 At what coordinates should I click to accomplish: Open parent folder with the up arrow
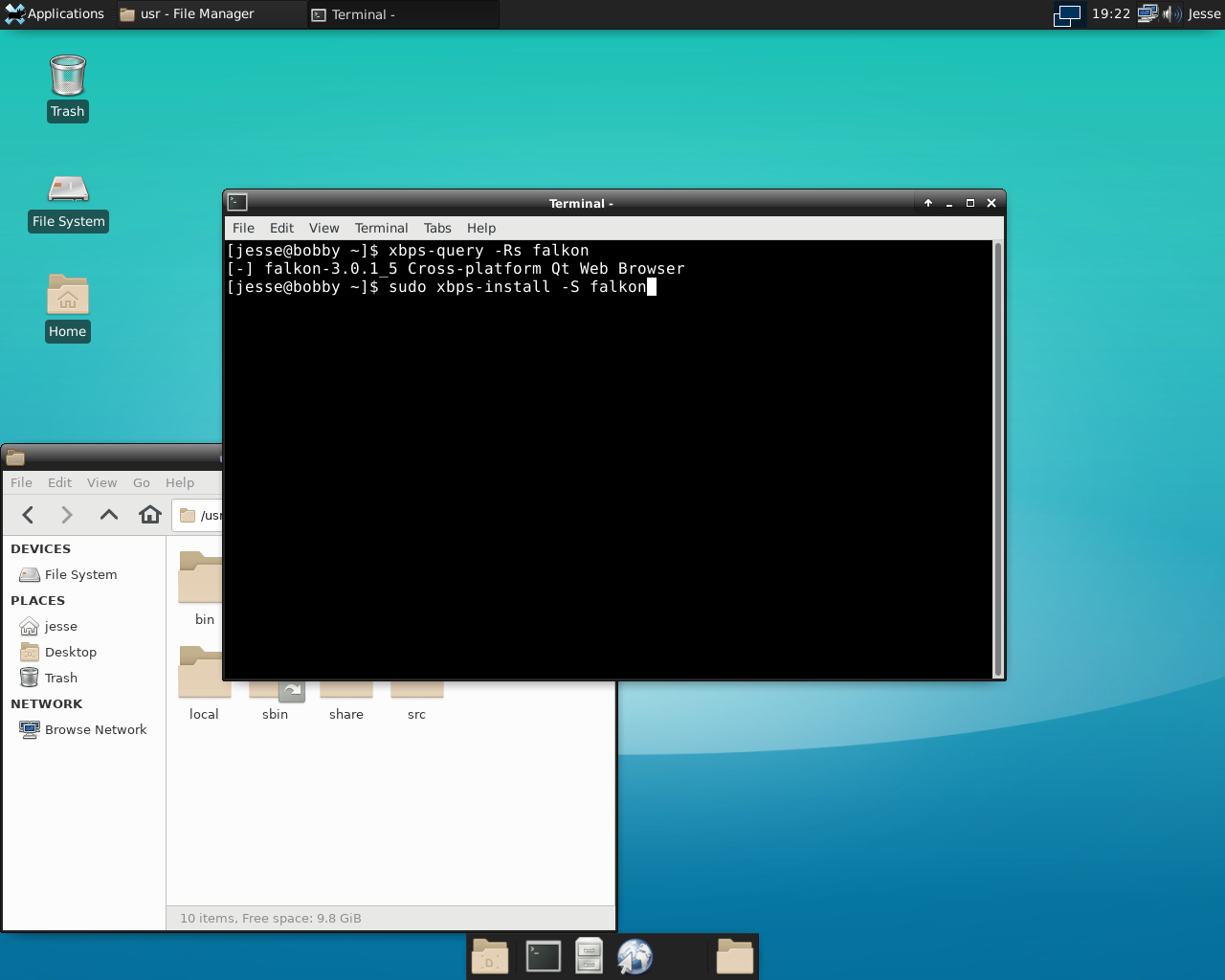click(x=109, y=515)
